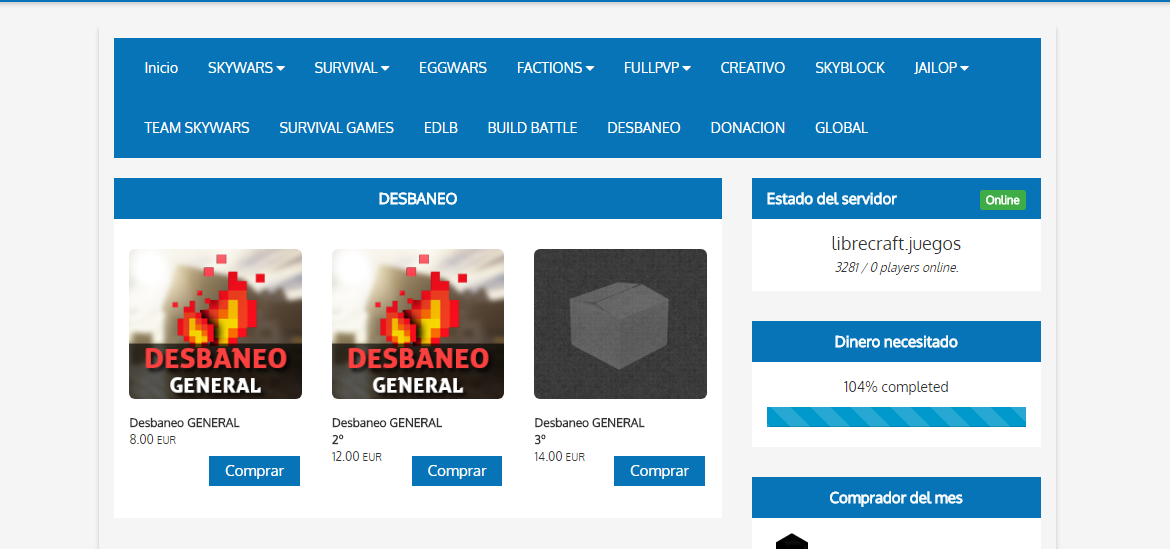Click the 3281 / 0 players online text
The image size is (1170, 549).
(896, 268)
